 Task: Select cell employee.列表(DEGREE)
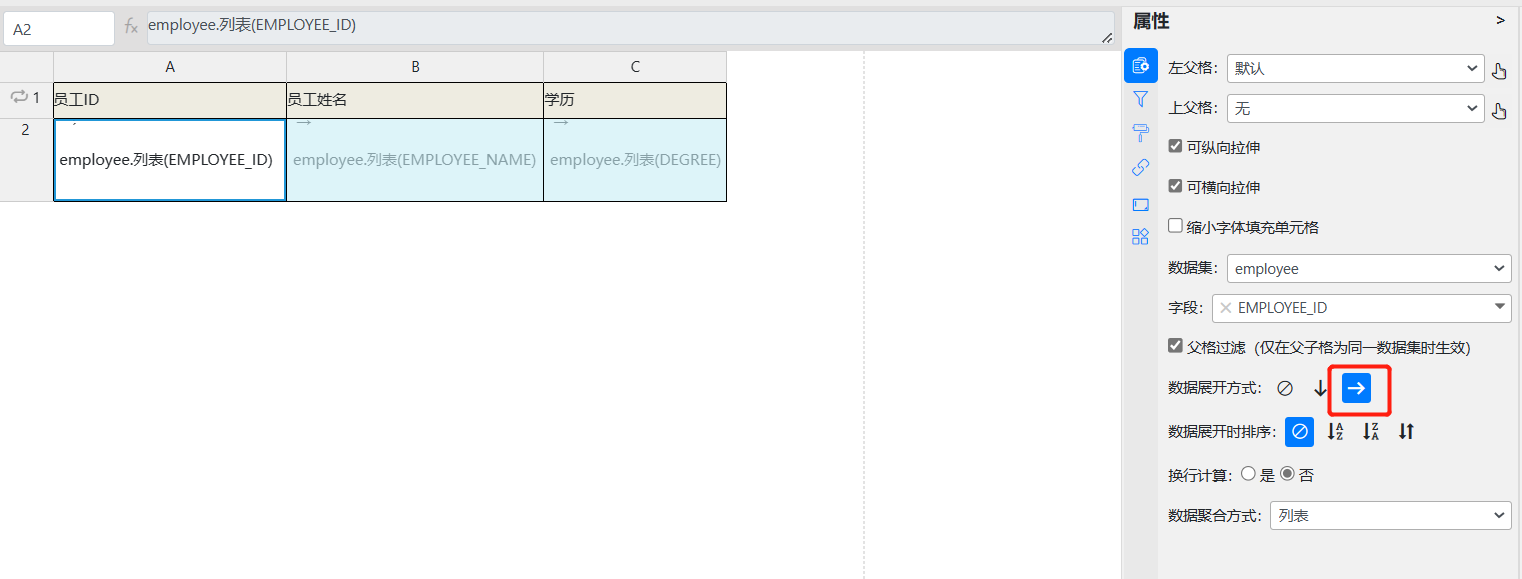click(x=635, y=160)
